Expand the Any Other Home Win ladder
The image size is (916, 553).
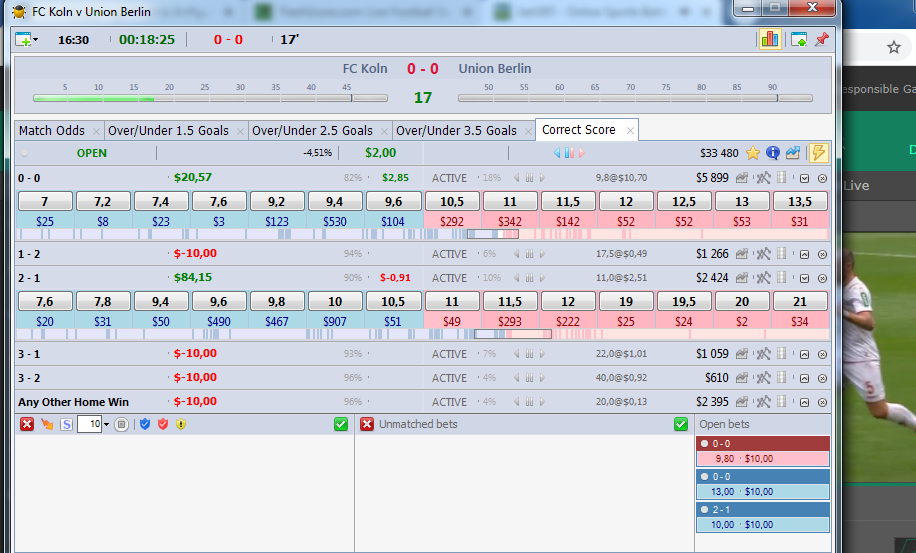(x=804, y=402)
